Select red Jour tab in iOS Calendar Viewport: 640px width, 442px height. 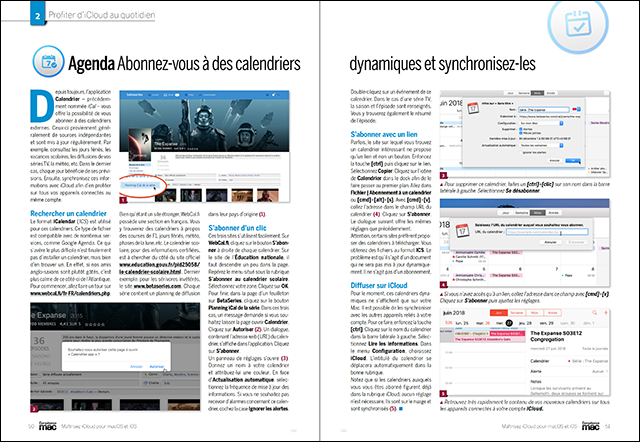click(498, 313)
